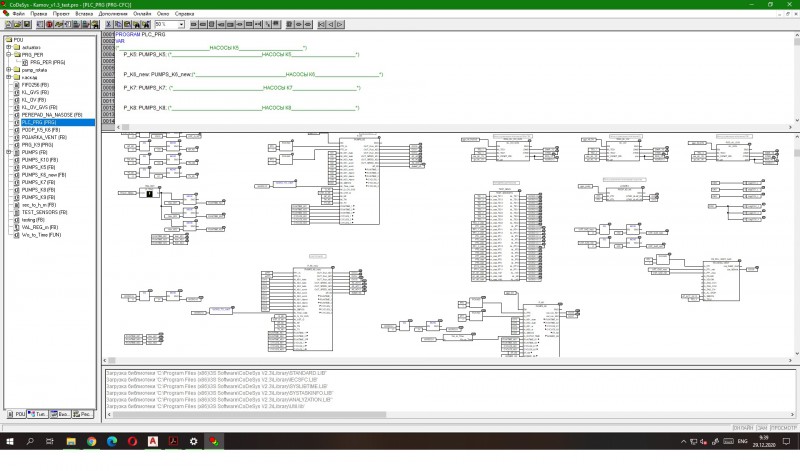The height and width of the screenshot is (471, 800).
Task: Open Opera browser from the taskbar
Action: (x=132, y=441)
